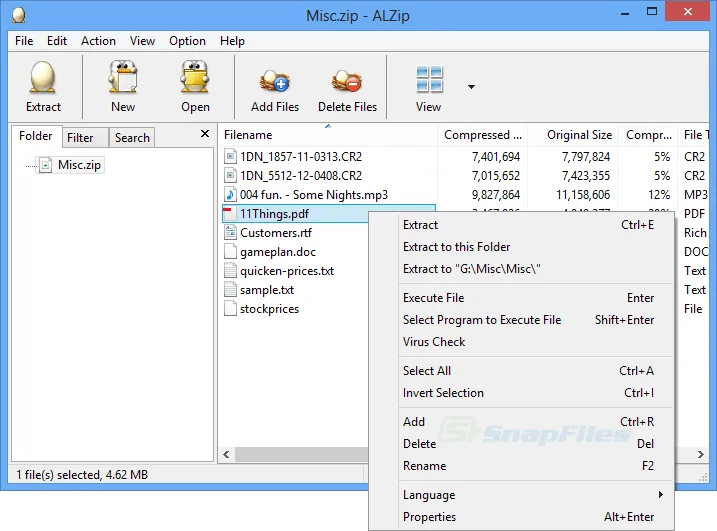Open the View dropdown arrow in toolbar

(x=471, y=86)
